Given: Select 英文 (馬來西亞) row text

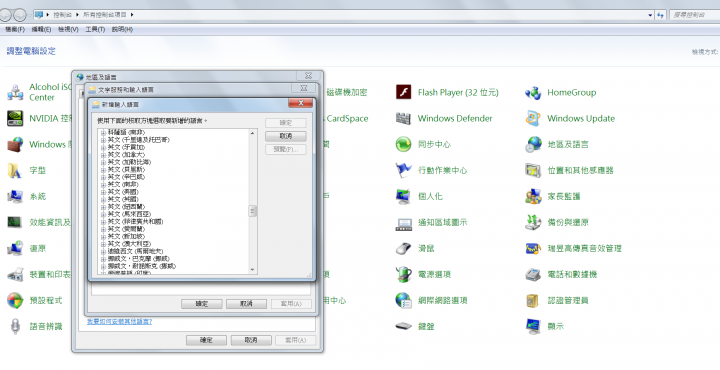Looking at the screenshot, I should click(x=129, y=214).
